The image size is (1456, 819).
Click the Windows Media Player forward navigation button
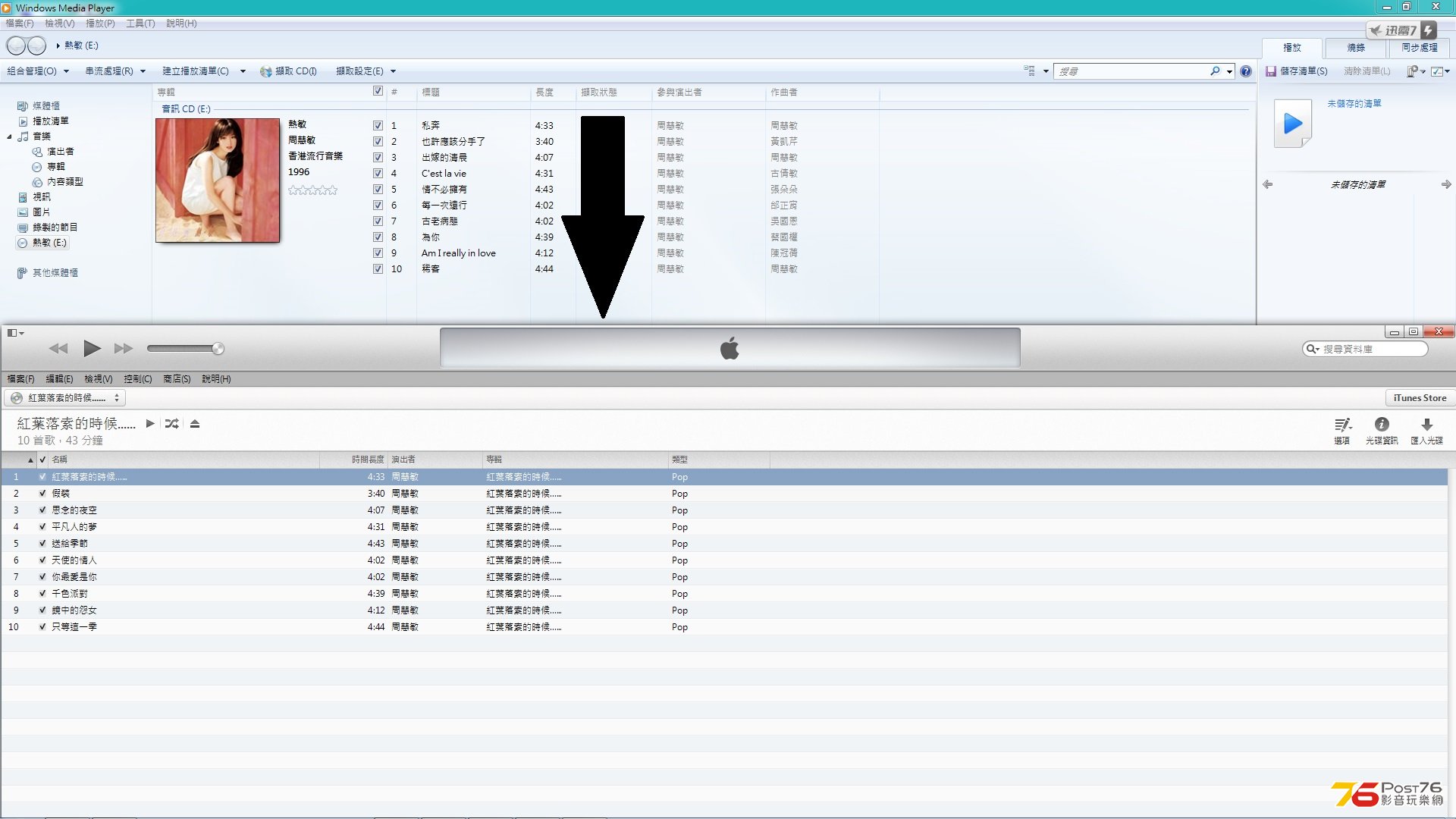tap(36, 45)
